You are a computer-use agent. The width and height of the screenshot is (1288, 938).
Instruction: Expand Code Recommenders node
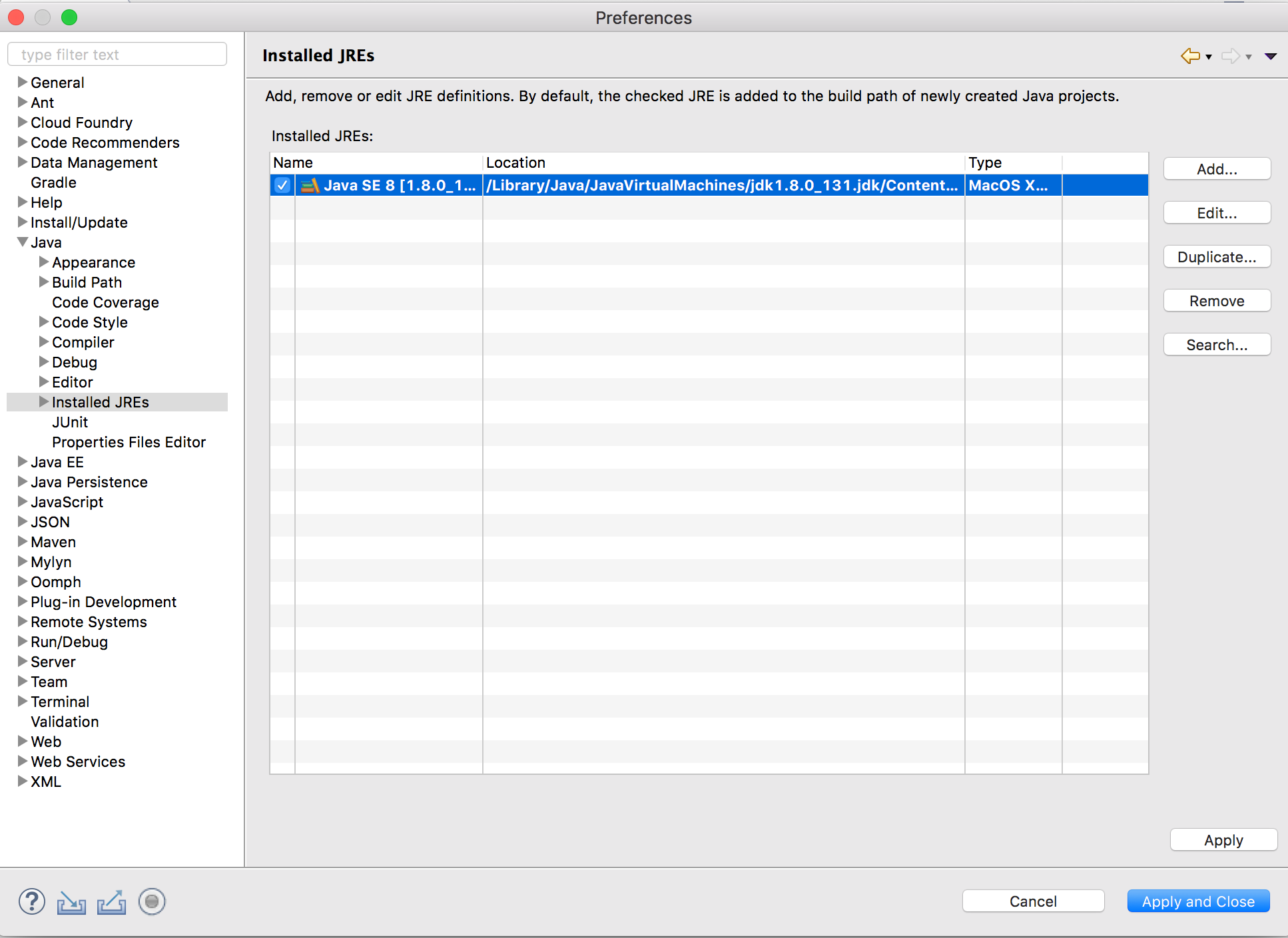[23, 142]
